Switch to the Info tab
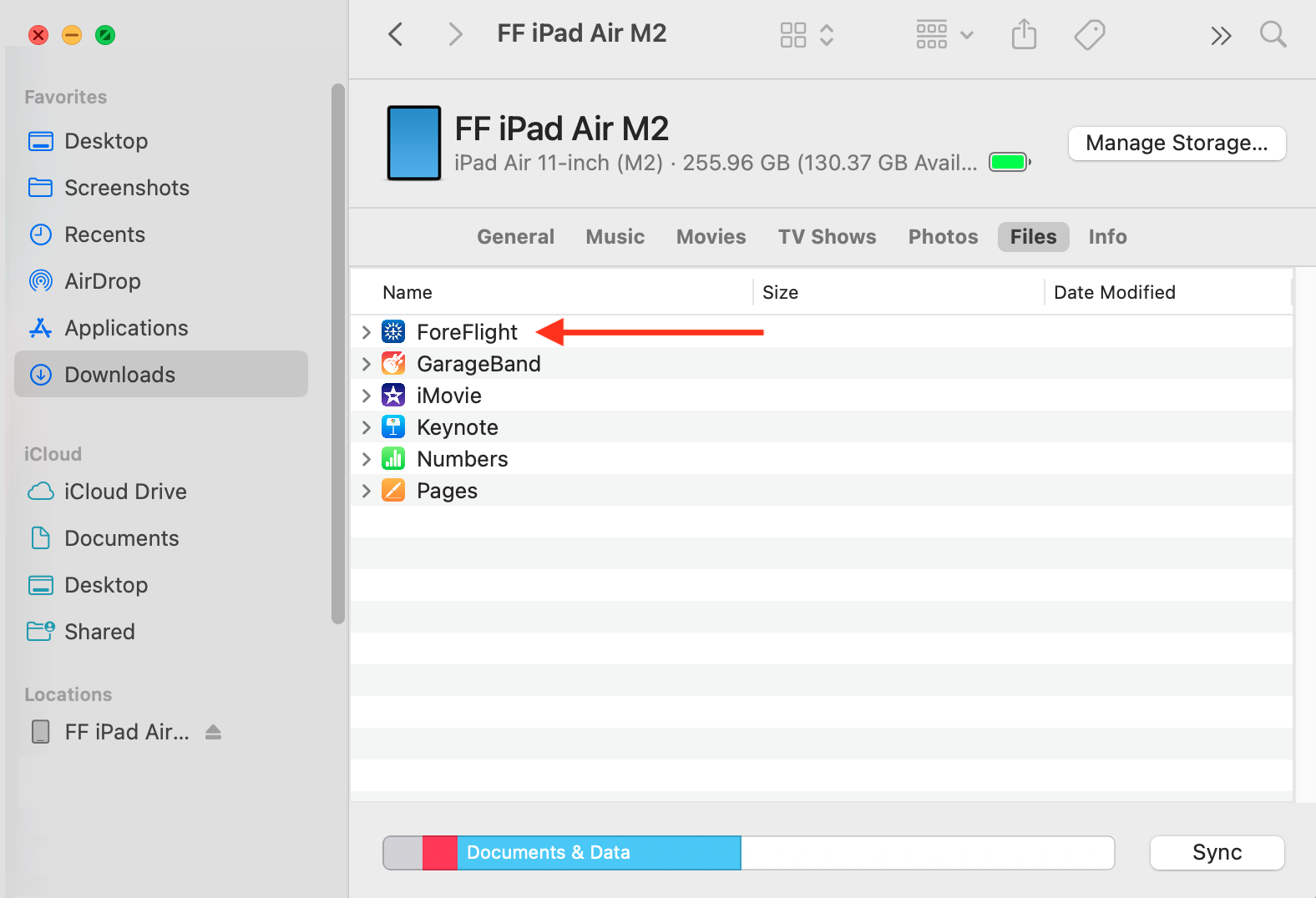 point(1107,237)
